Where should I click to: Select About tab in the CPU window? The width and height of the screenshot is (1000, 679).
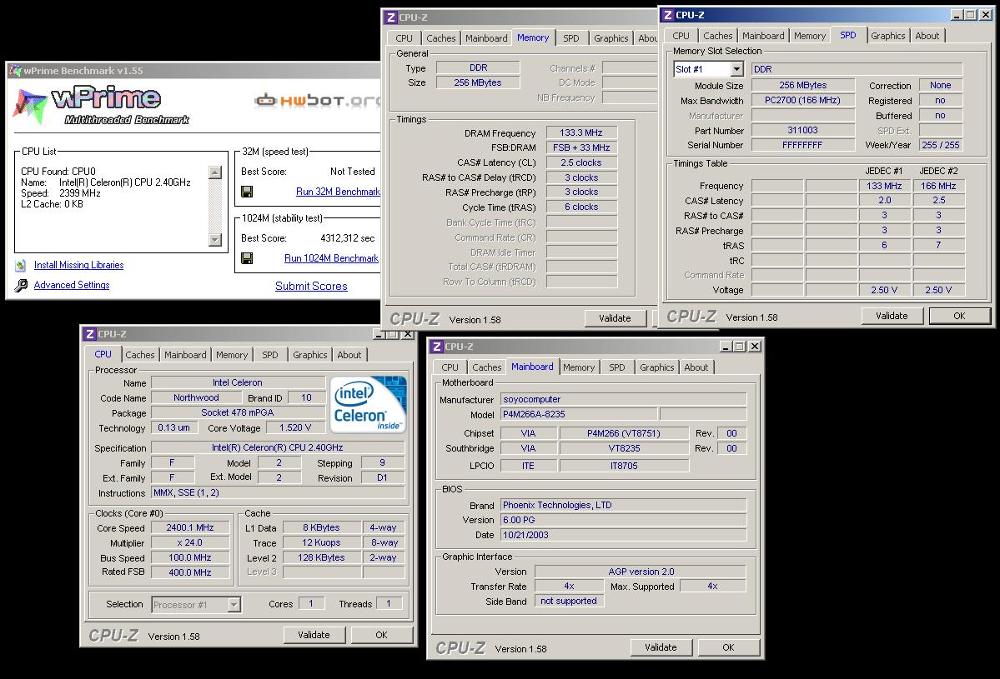point(349,354)
